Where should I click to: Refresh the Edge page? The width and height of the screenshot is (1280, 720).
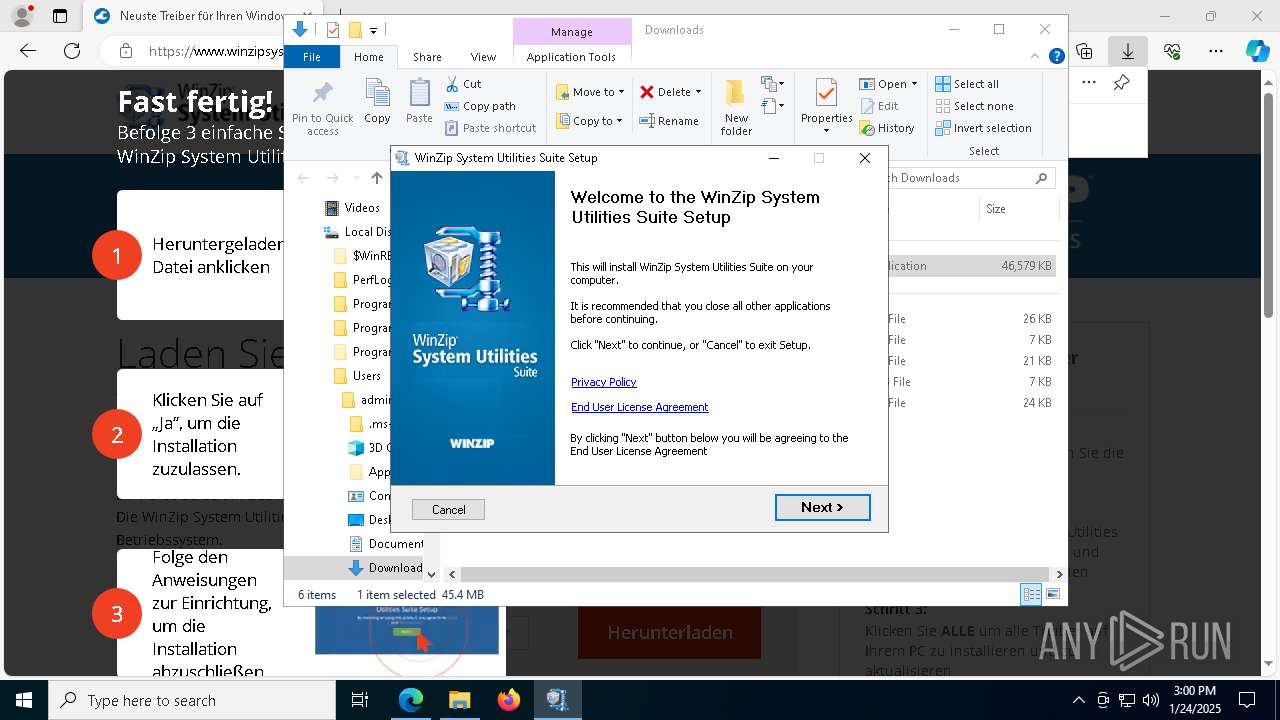click(x=72, y=51)
